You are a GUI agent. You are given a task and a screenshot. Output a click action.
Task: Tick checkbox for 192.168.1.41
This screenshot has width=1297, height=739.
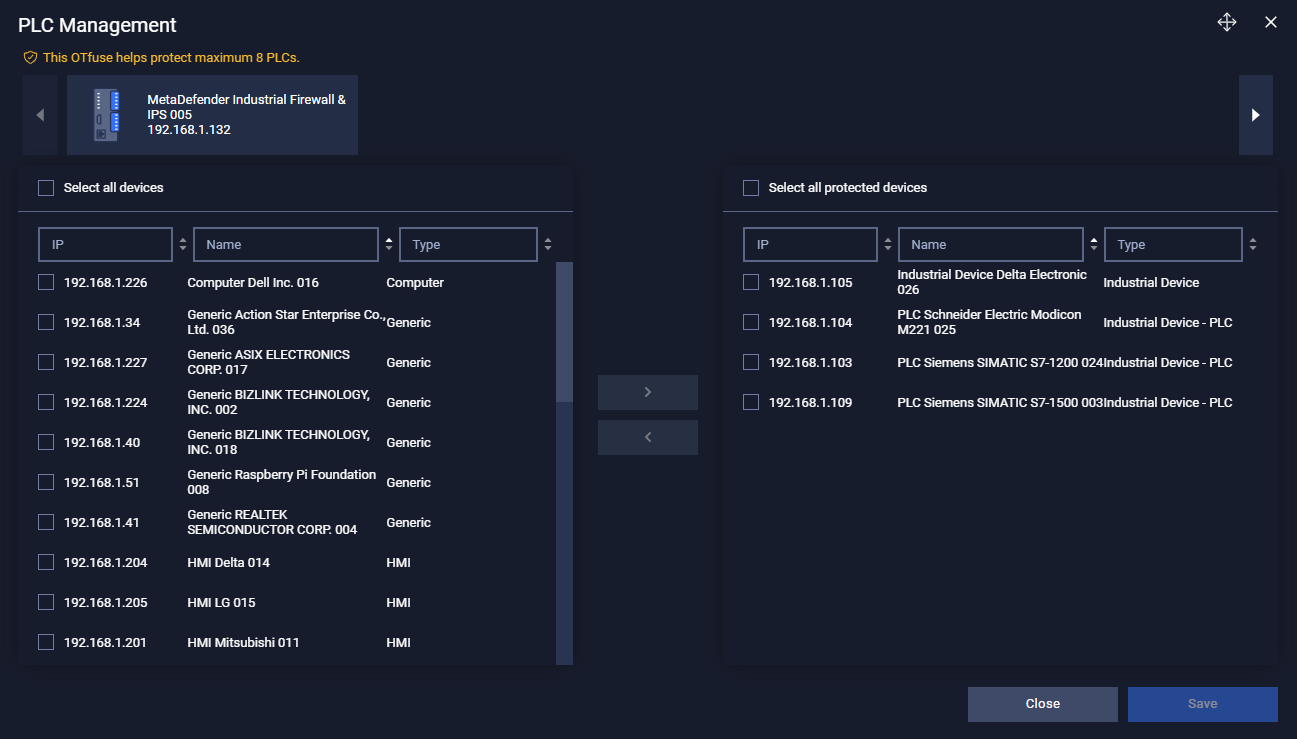46,522
